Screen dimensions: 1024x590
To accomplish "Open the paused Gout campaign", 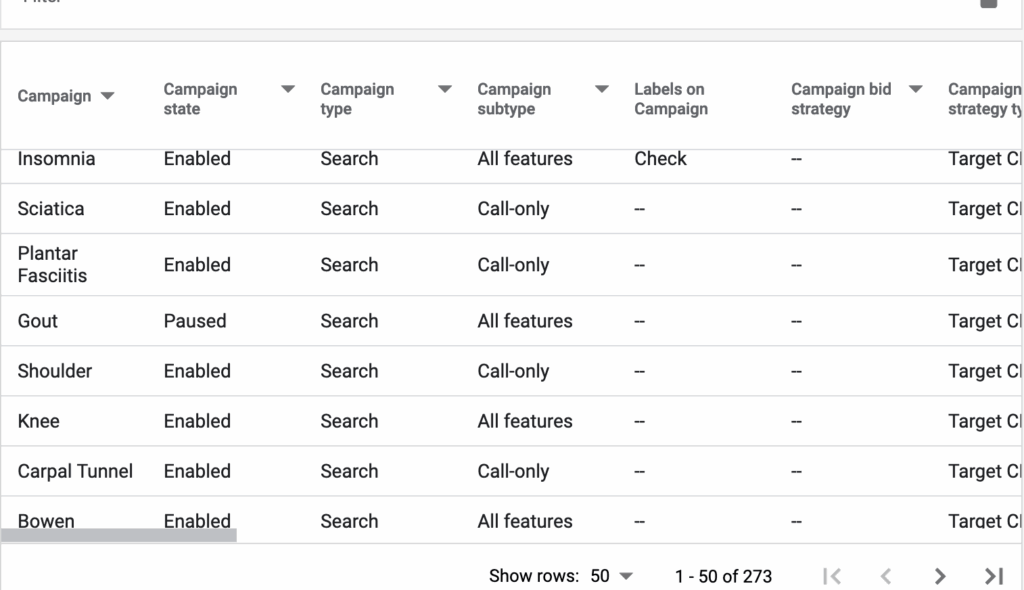I will point(37,321).
